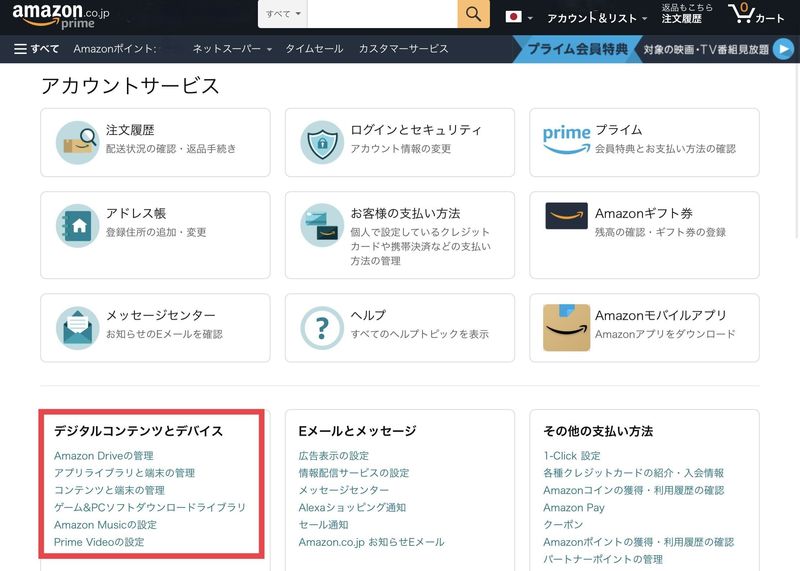
Task: Open the cart icon
Action: (756, 14)
